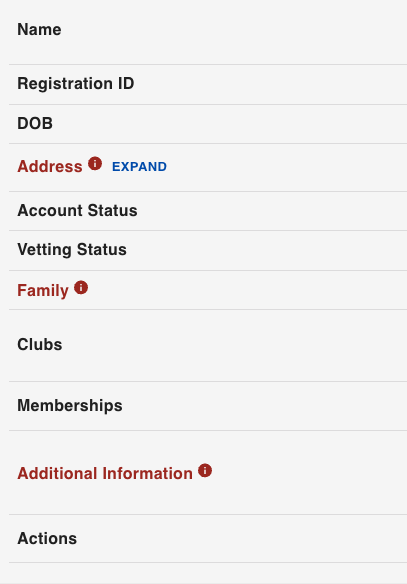407x584 pixels.
Task: Select the Vetting Status label
Action: (72, 250)
